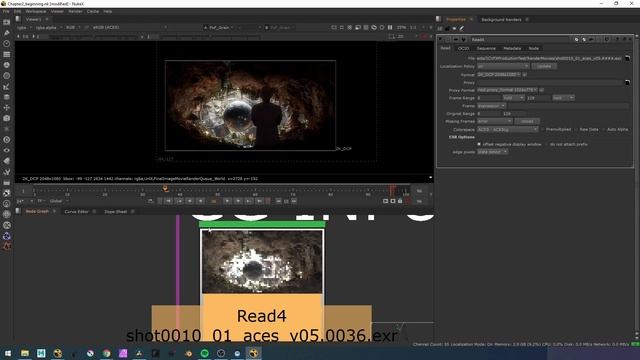Image resolution: width=640 pixels, height=360 pixels.
Task: Browse for File path folder icon
Action: [627, 58]
